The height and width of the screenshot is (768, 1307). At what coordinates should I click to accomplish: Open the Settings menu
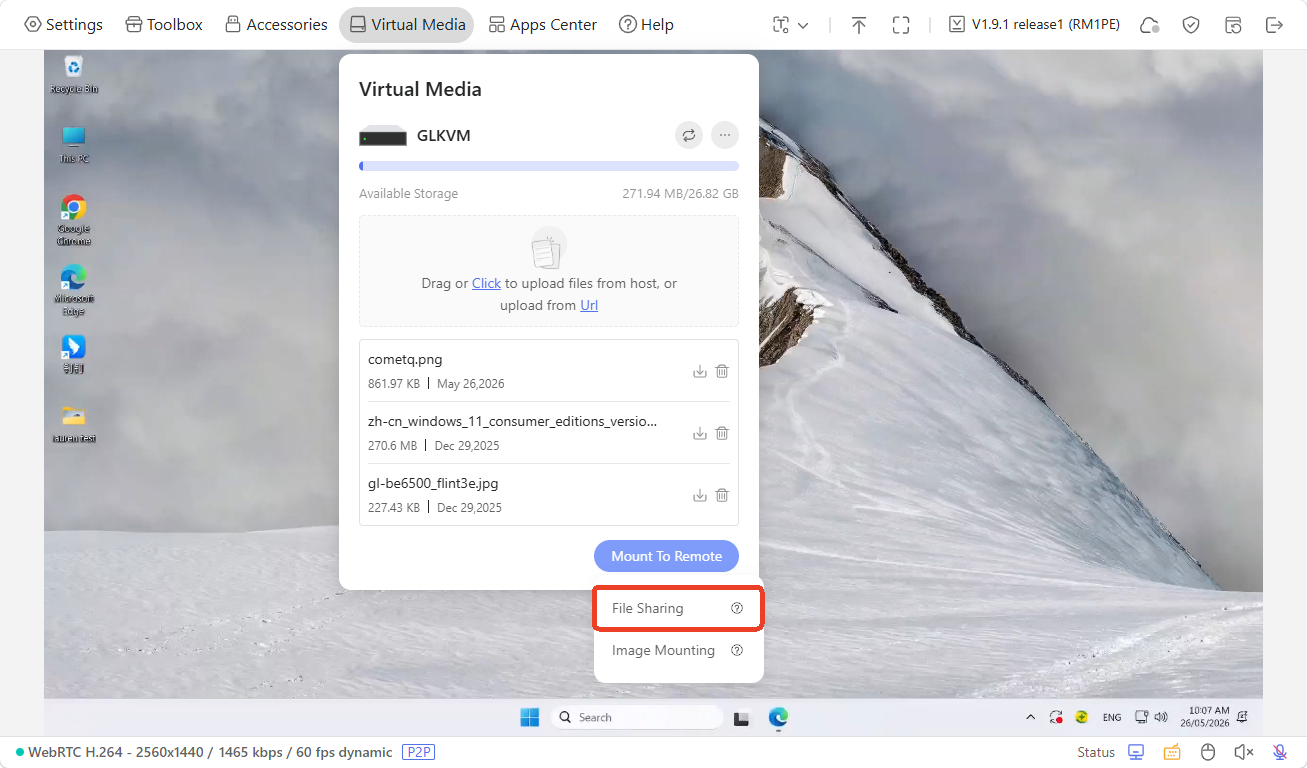coord(63,24)
